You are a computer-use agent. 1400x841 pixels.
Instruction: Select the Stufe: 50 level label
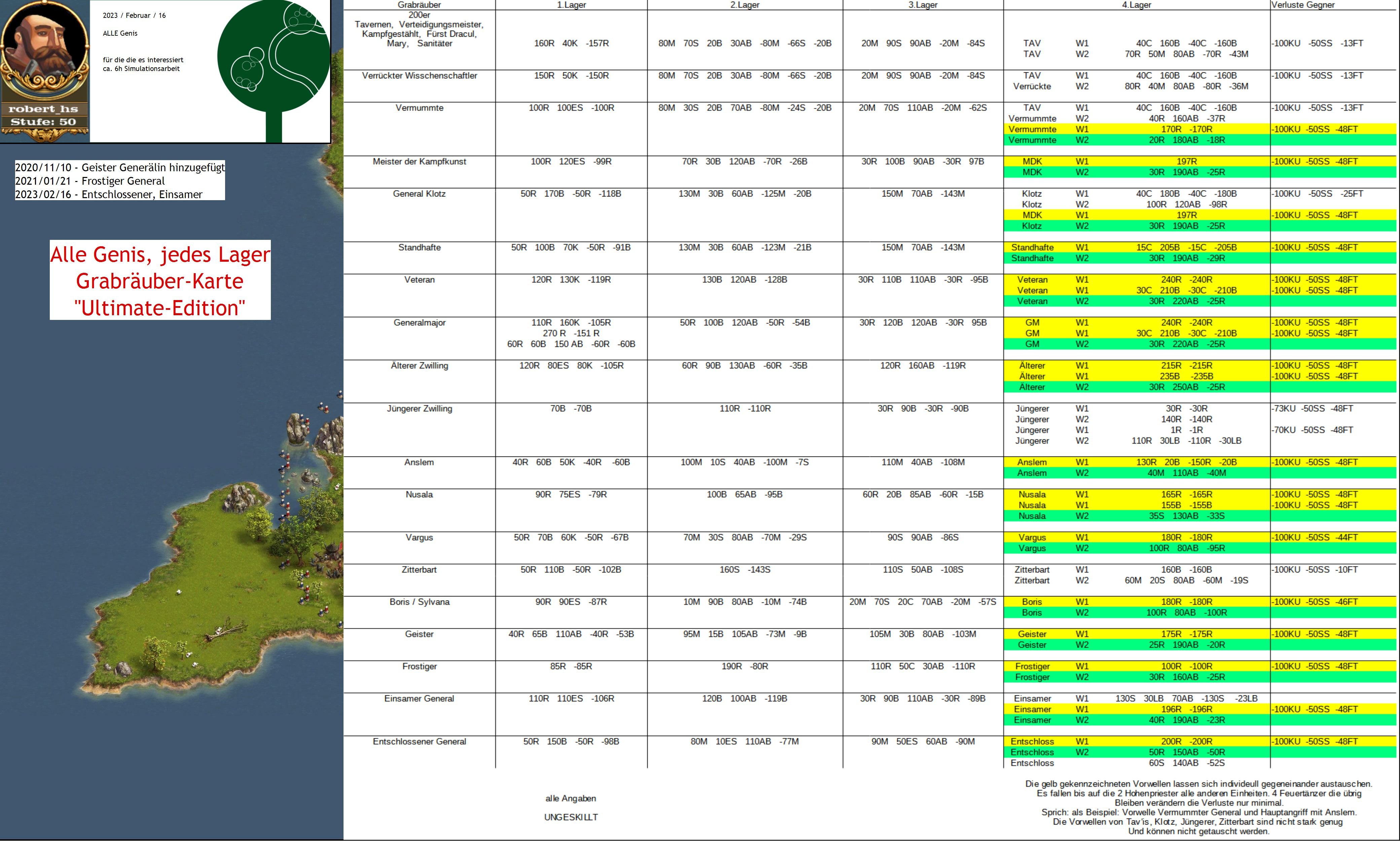(x=43, y=122)
